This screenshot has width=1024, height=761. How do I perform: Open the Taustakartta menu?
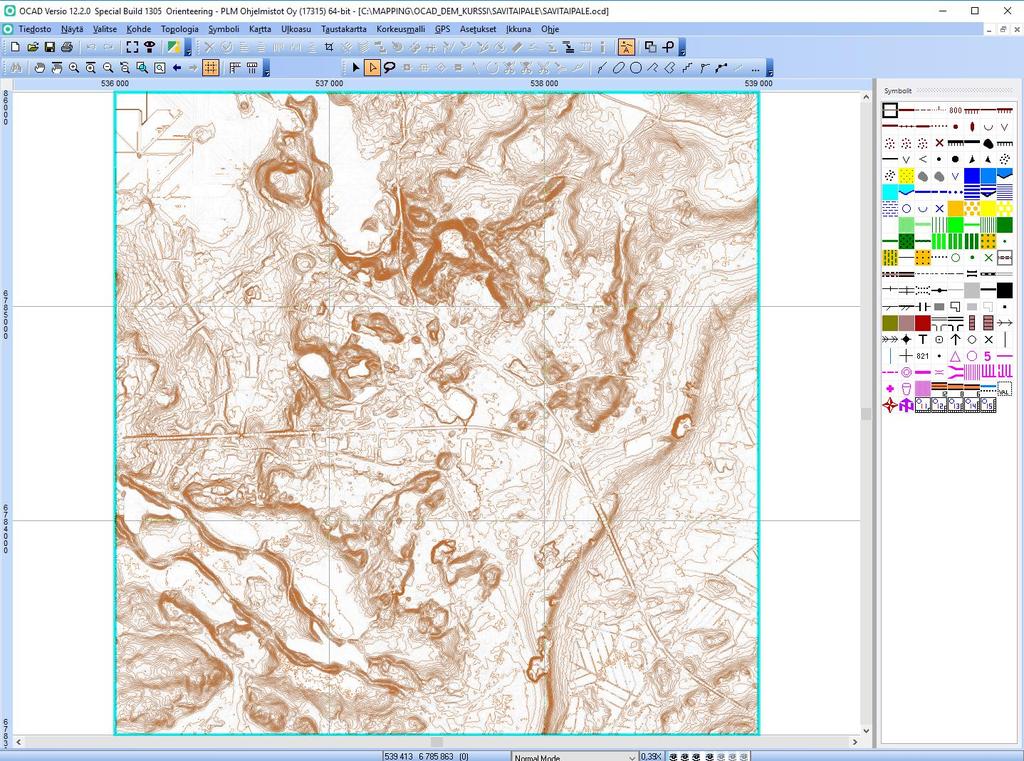(344, 29)
